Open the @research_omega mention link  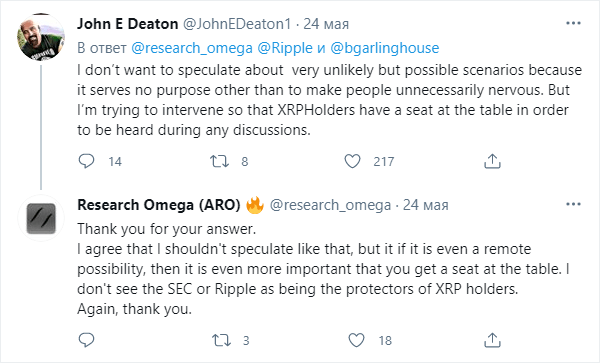pos(192,48)
